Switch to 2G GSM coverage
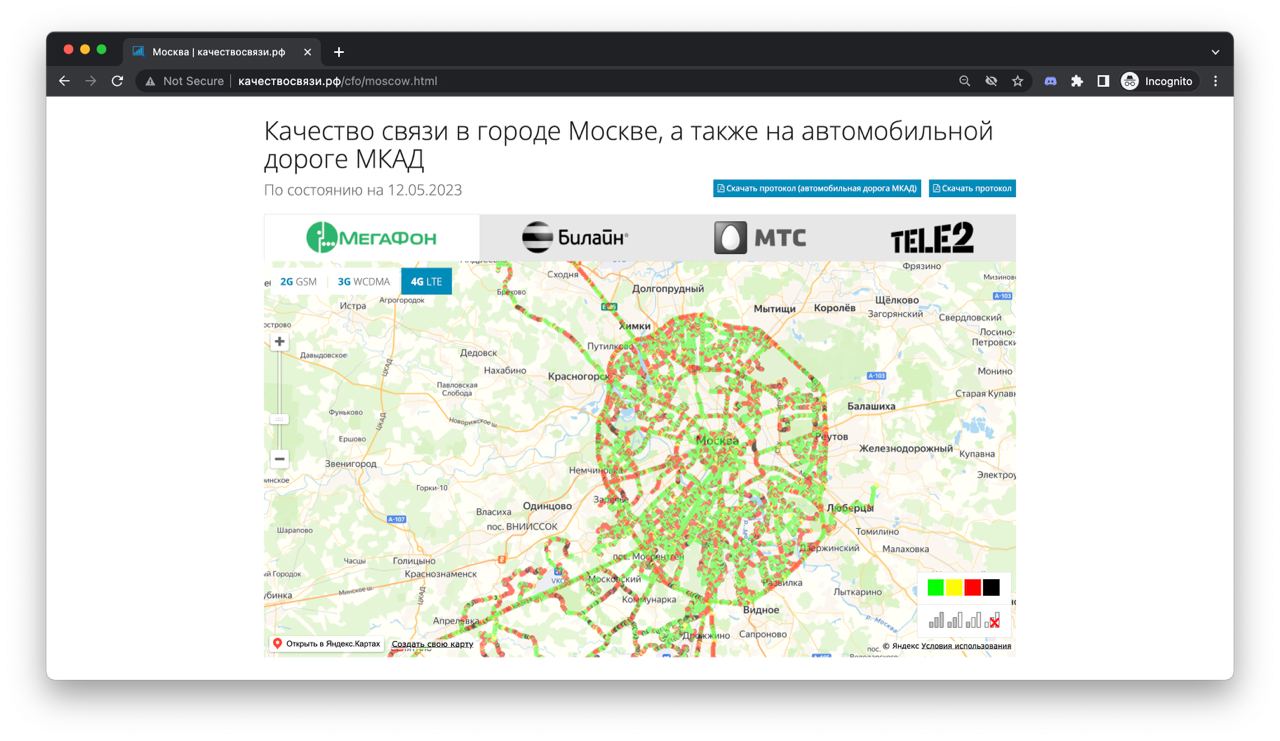The height and width of the screenshot is (741, 1280). click(298, 282)
